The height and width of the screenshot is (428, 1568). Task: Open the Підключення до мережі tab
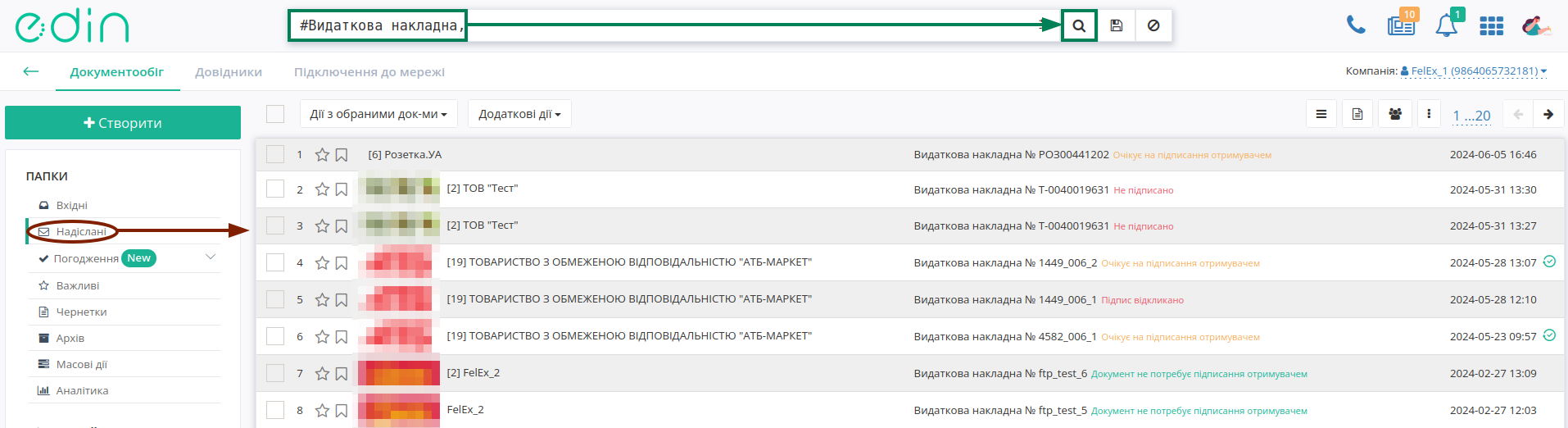click(x=369, y=72)
